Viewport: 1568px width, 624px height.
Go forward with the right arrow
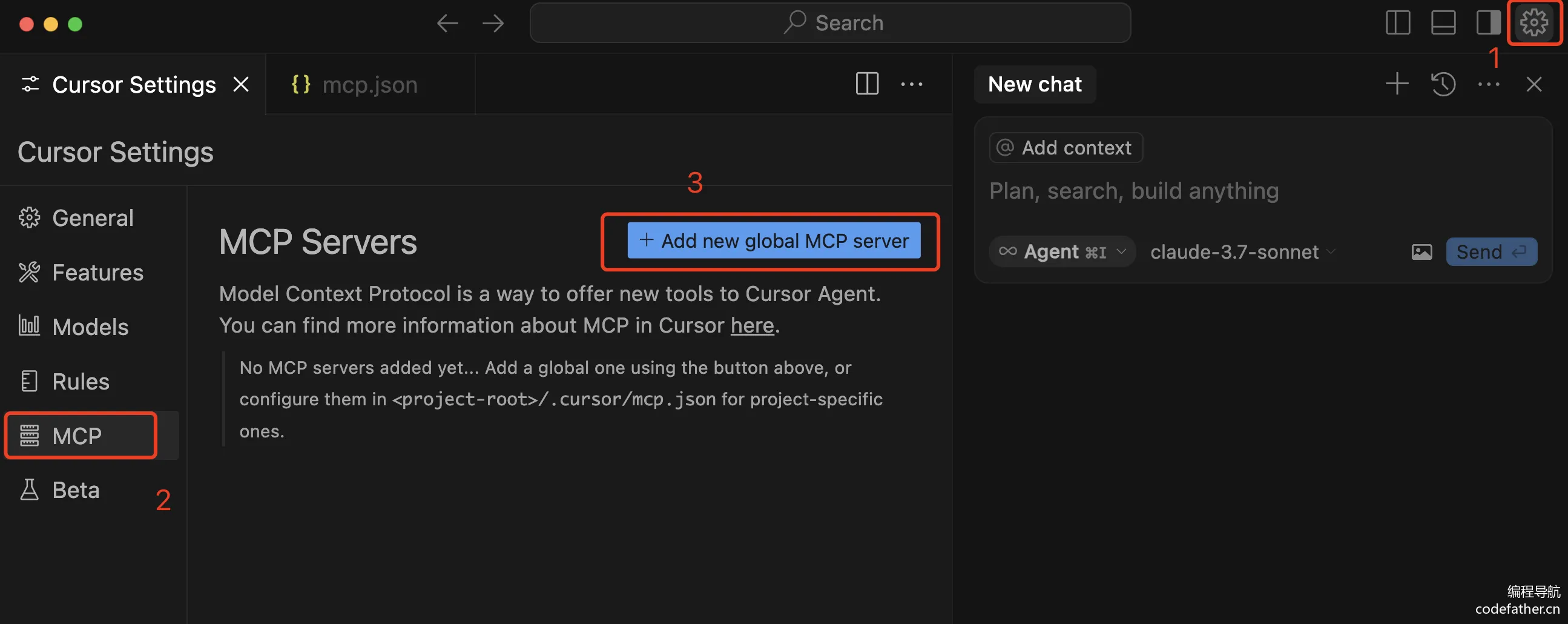[x=493, y=24]
